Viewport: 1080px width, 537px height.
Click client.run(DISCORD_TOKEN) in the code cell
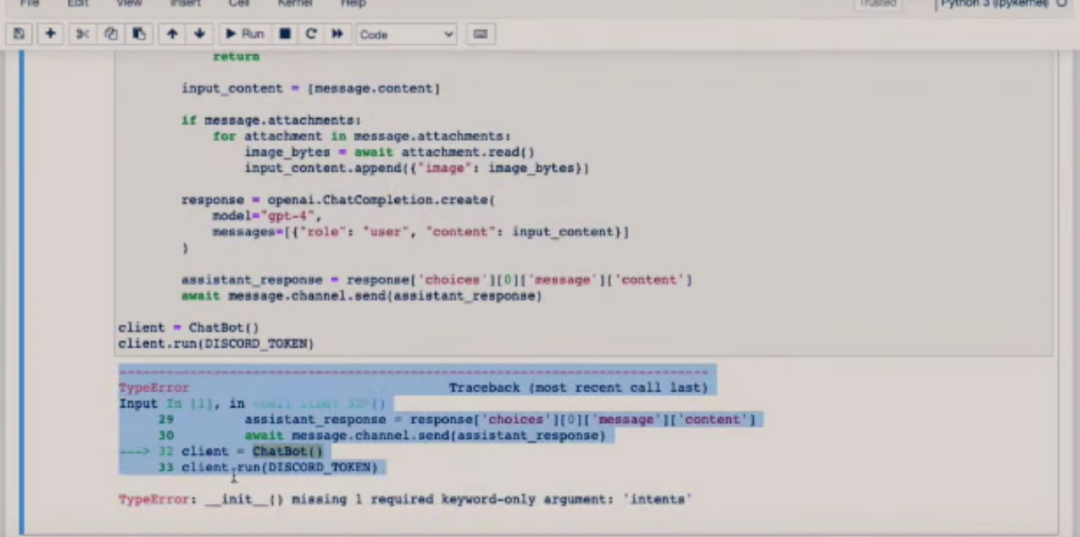click(x=216, y=344)
